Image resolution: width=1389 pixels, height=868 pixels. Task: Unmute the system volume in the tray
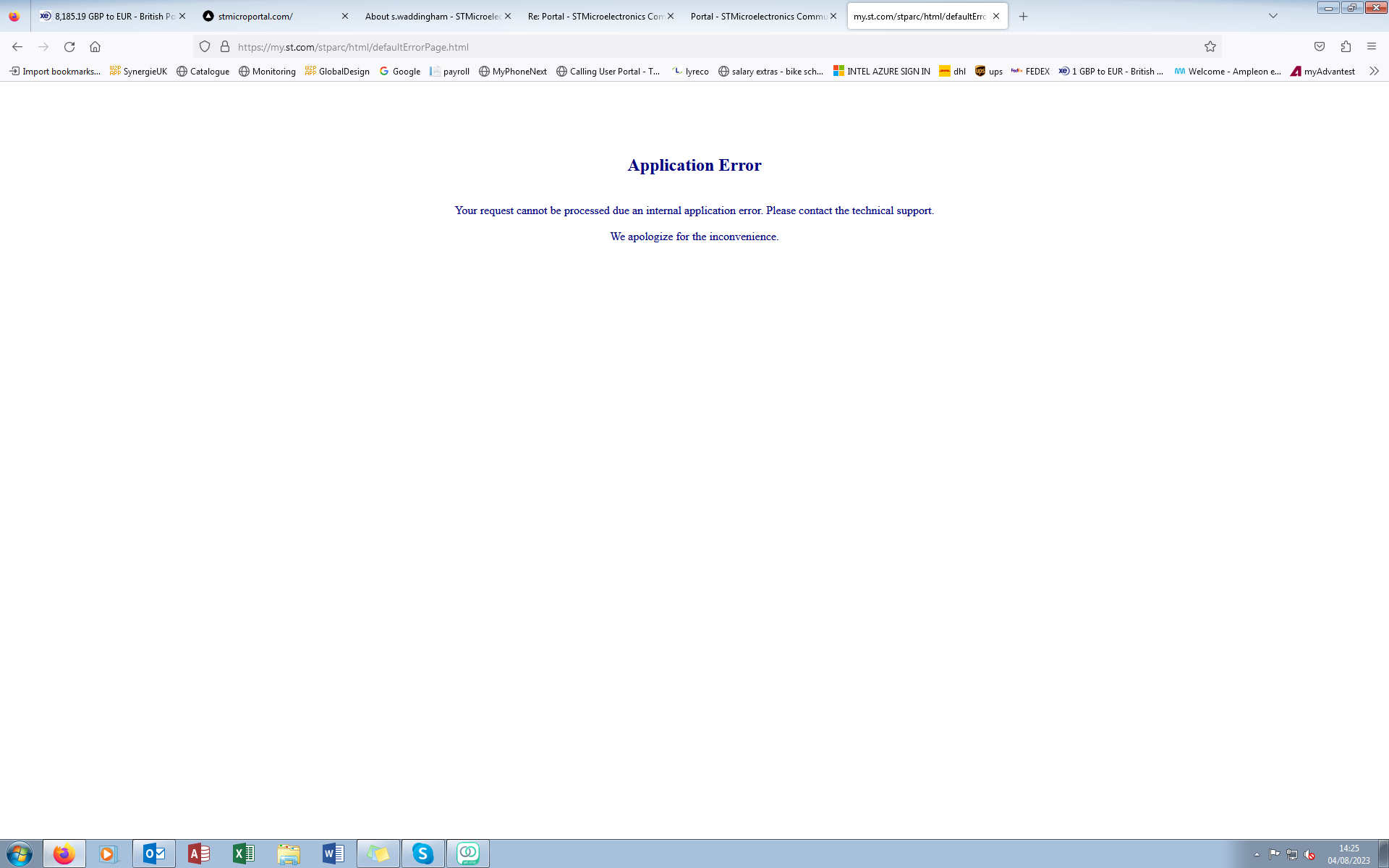(1309, 854)
